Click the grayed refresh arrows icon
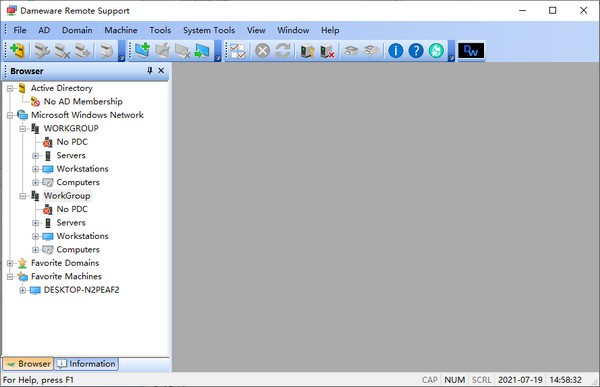The width and height of the screenshot is (600, 387). click(283, 51)
